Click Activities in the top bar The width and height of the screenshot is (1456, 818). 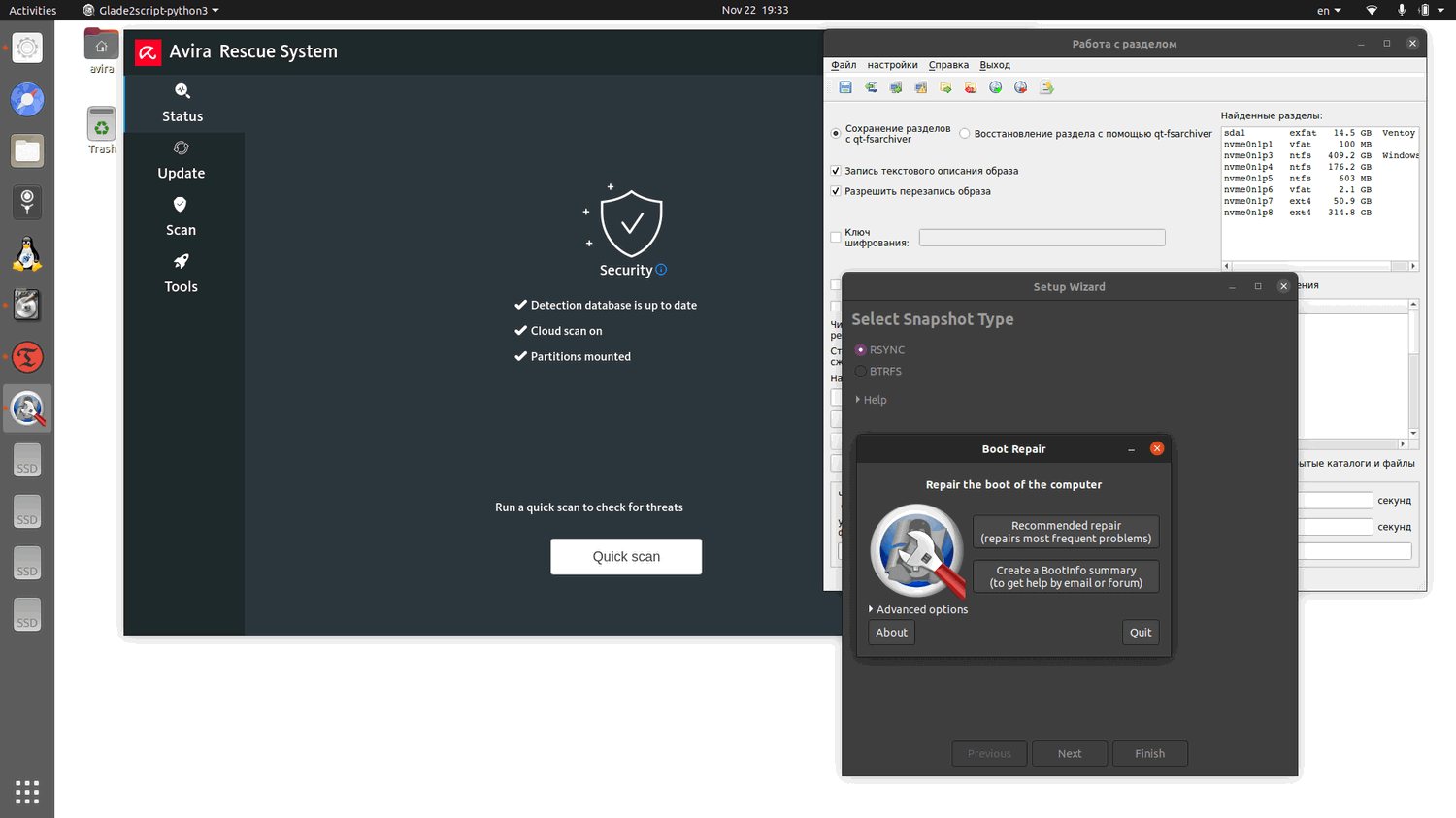[x=33, y=10]
